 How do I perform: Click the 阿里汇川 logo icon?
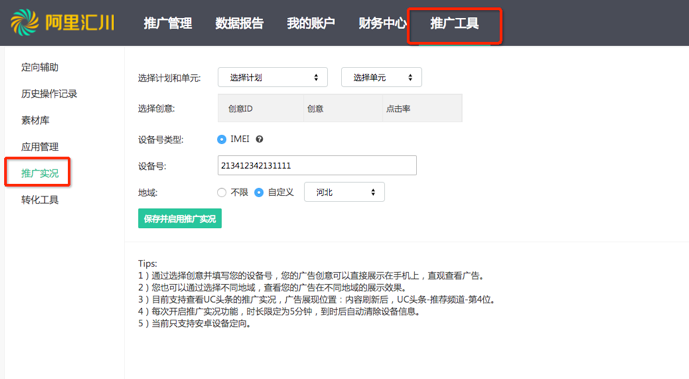tap(25, 22)
